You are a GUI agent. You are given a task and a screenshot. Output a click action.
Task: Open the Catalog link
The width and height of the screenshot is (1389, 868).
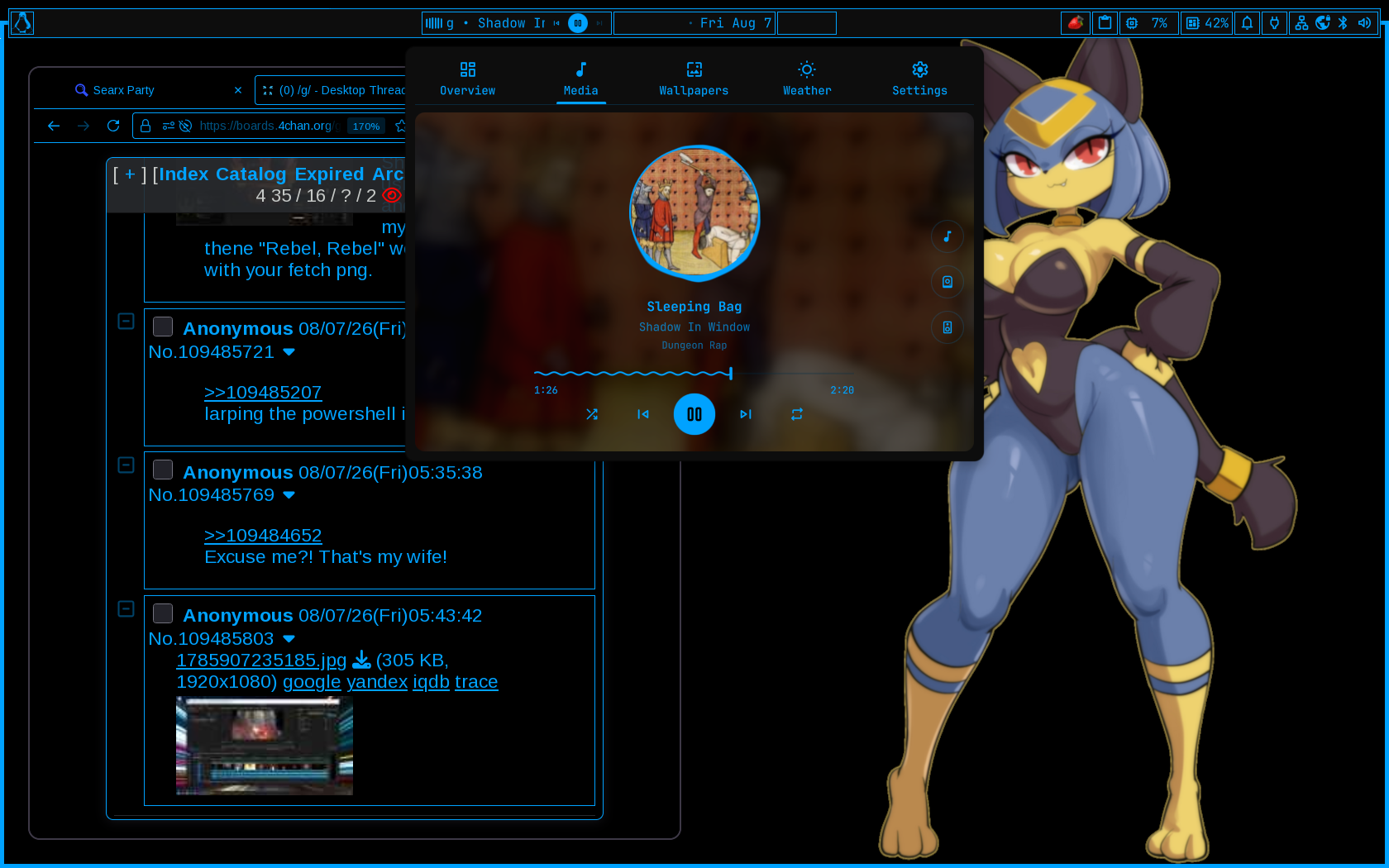(251, 174)
